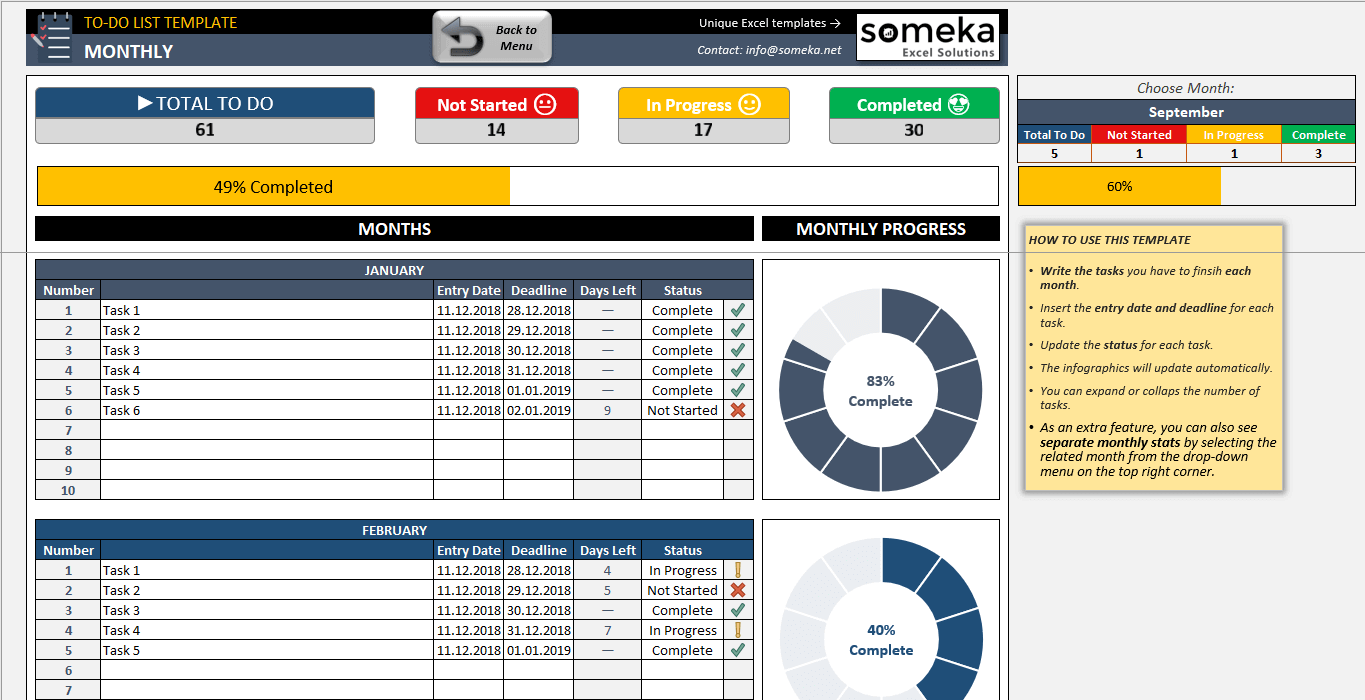Click the In Progress count 17
The width and height of the screenshot is (1365, 700).
click(x=703, y=130)
